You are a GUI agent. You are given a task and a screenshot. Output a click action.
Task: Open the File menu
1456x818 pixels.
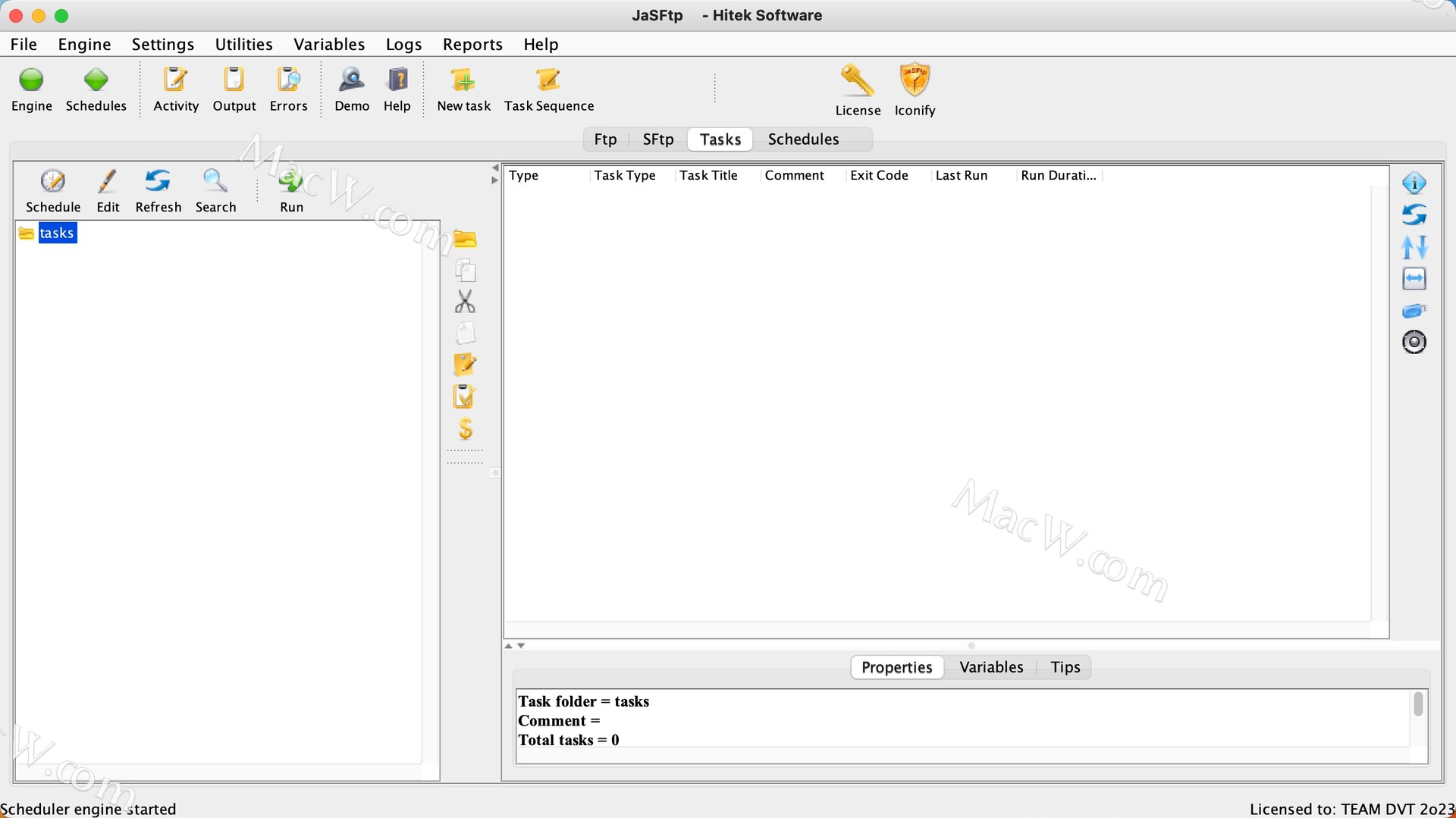24,44
